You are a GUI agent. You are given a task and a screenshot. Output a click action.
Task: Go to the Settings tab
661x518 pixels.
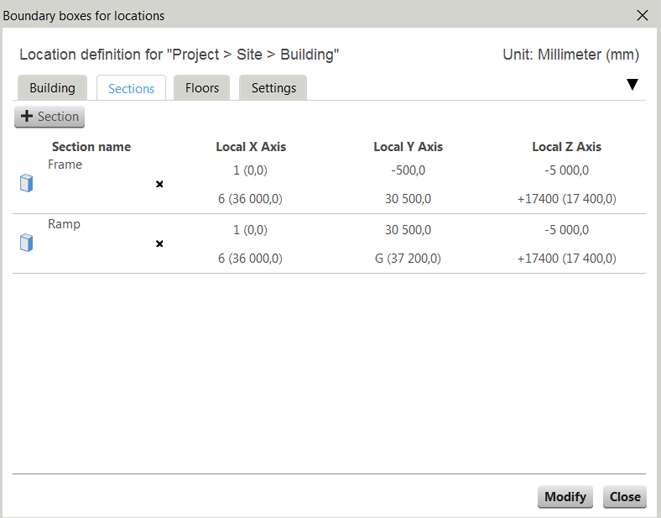point(273,88)
